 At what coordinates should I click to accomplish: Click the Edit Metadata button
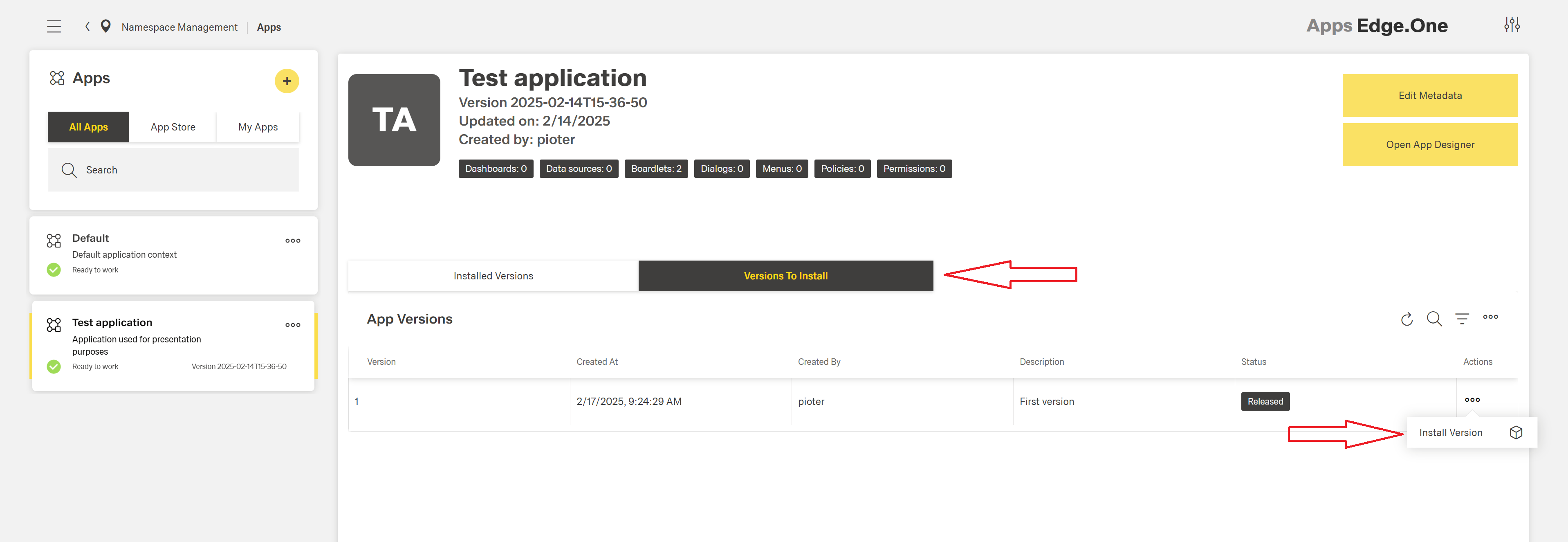click(1430, 95)
